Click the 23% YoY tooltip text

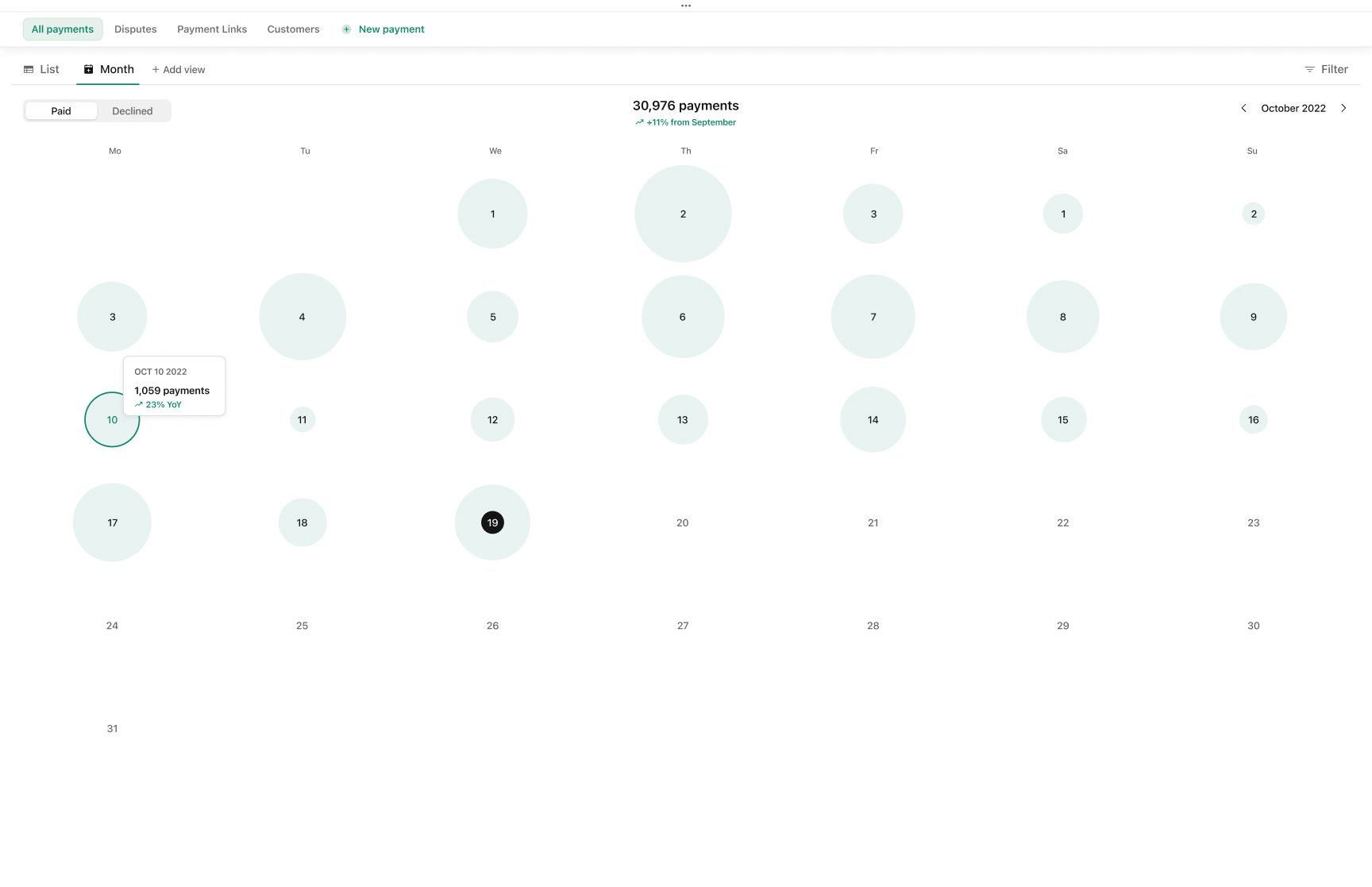[x=164, y=405]
